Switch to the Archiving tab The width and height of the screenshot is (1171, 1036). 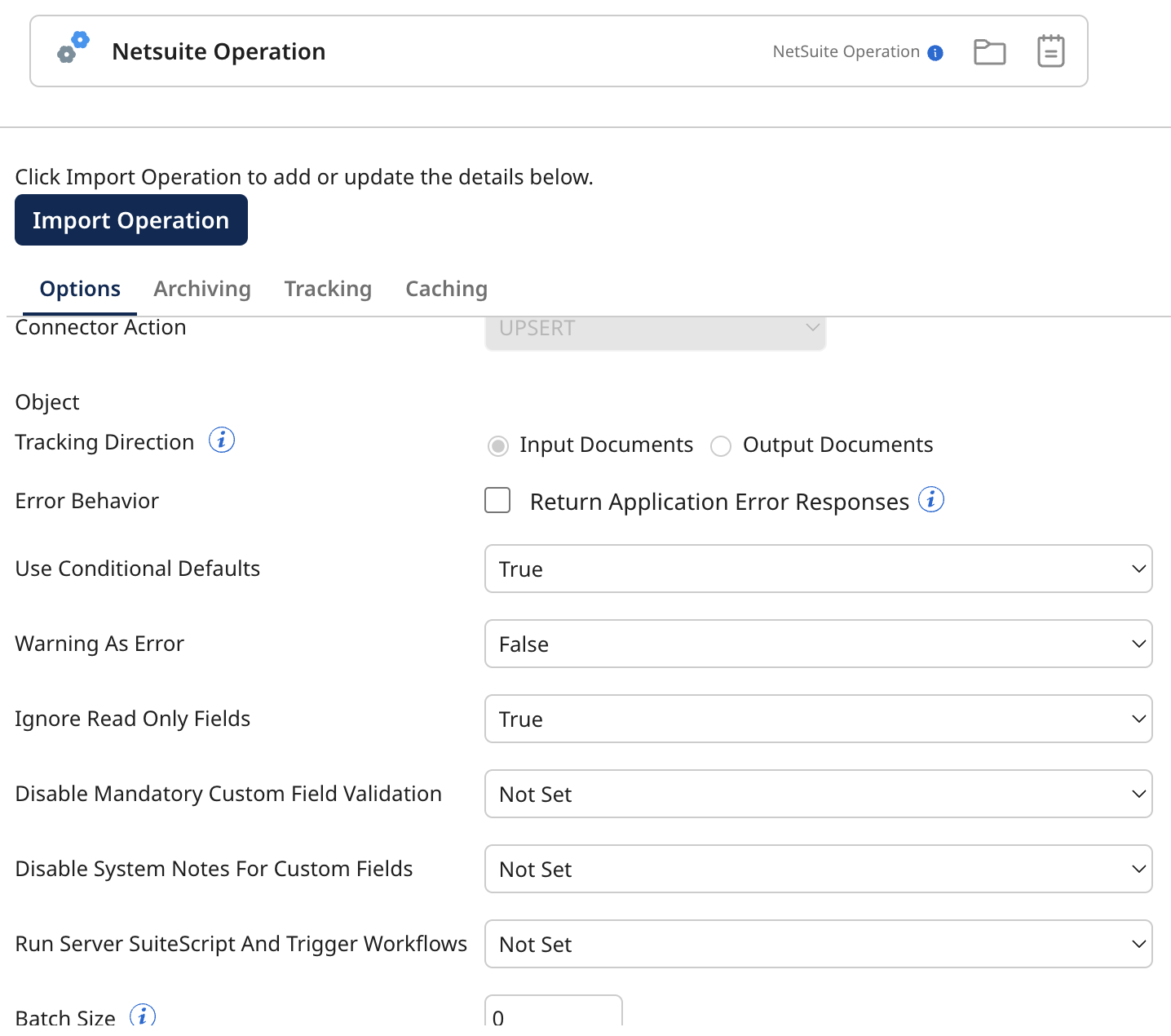(201, 289)
